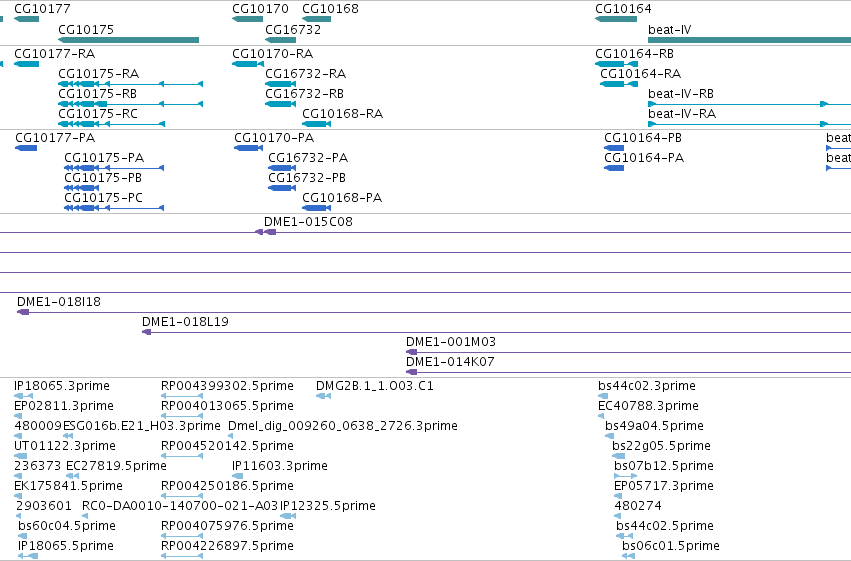Select the CG10170-RA transcript
The width and height of the screenshot is (851, 561).
pos(247,64)
